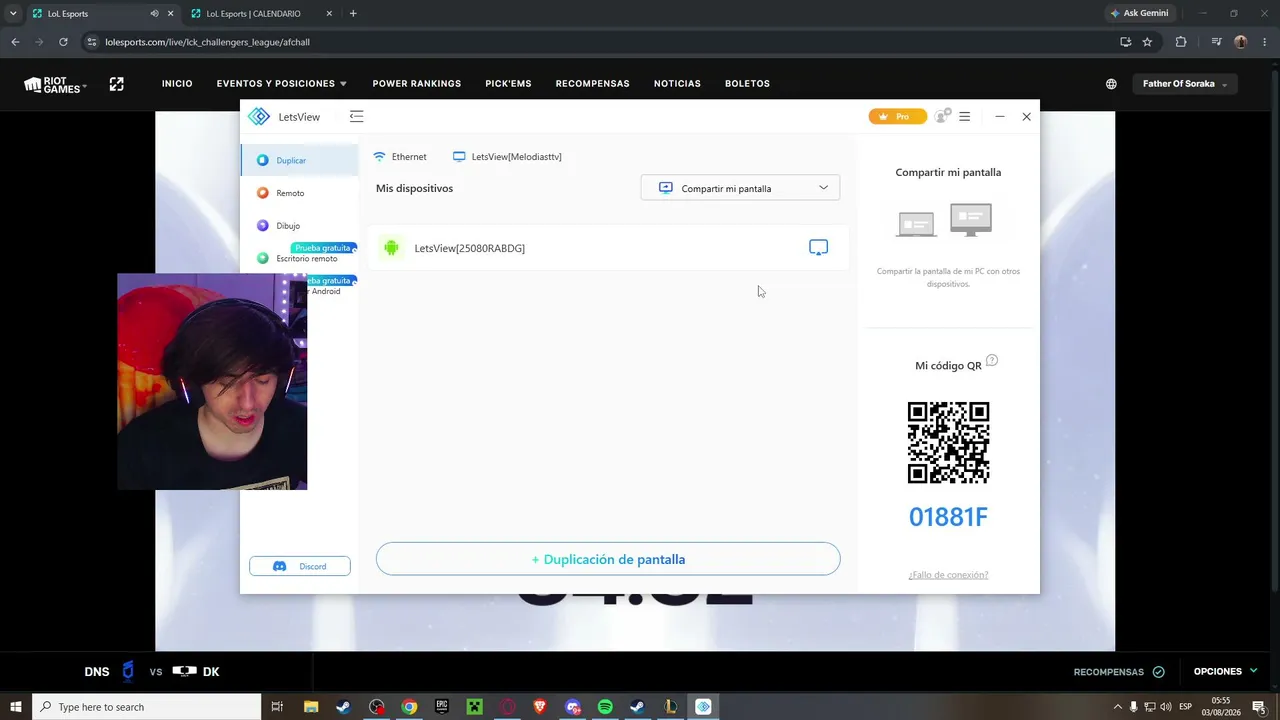Click the LetsView QR code image
1280x720 pixels.
[948, 443]
